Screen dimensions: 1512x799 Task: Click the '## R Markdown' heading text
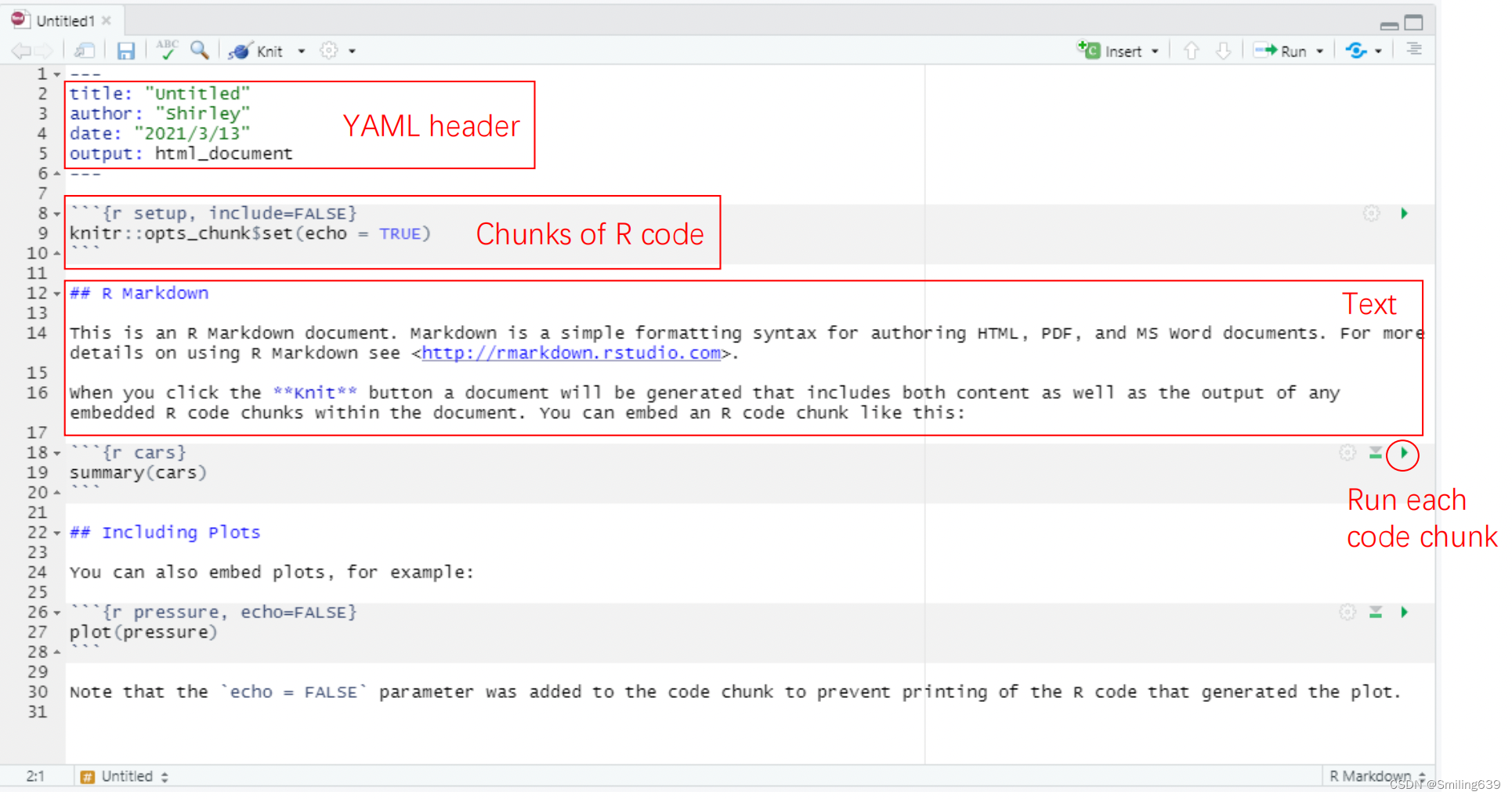coord(139,293)
